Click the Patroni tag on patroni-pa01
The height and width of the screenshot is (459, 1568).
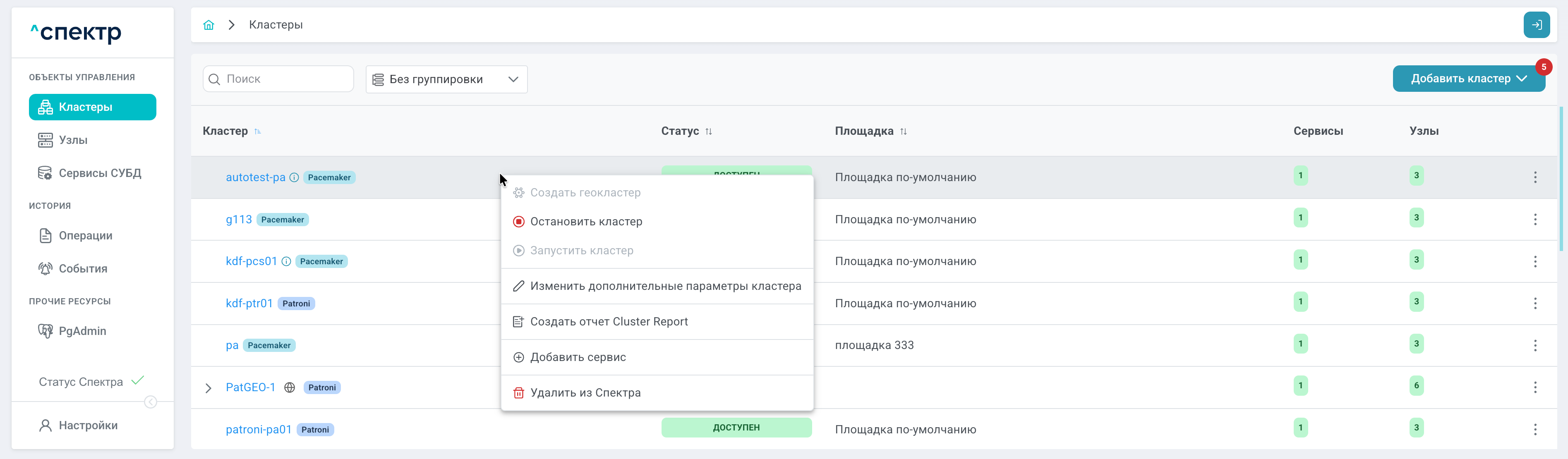point(315,430)
